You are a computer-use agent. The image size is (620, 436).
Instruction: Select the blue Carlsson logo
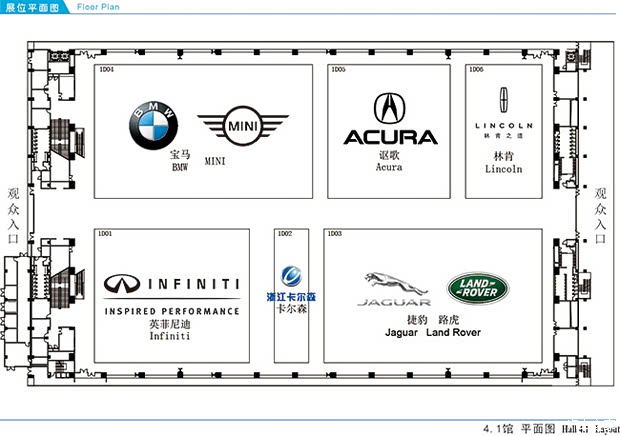tap(290, 277)
